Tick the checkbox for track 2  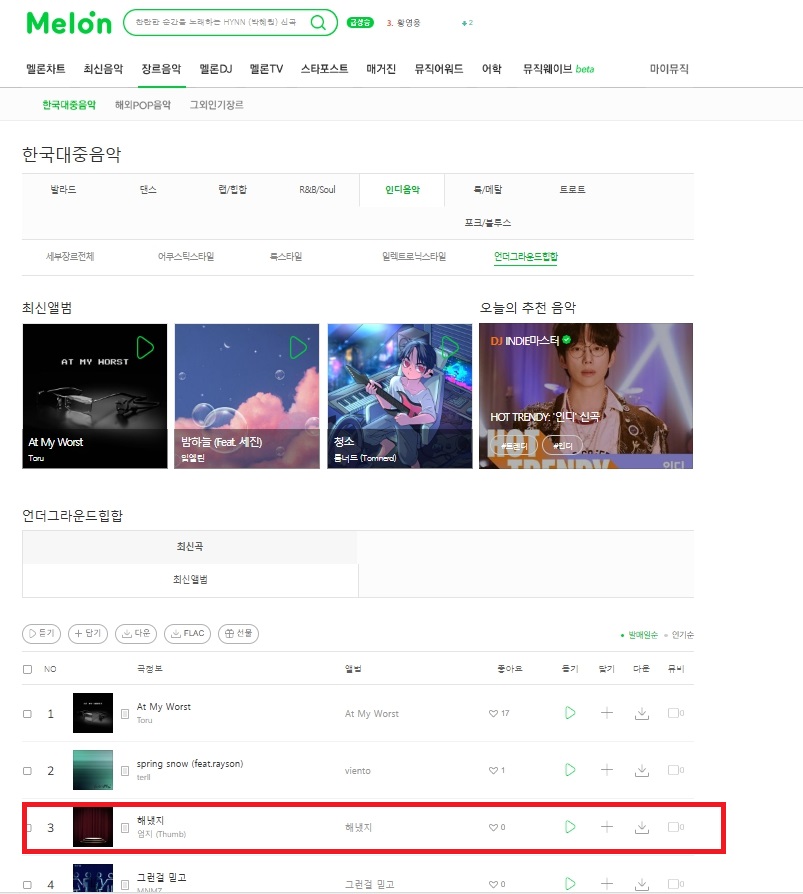27,771
